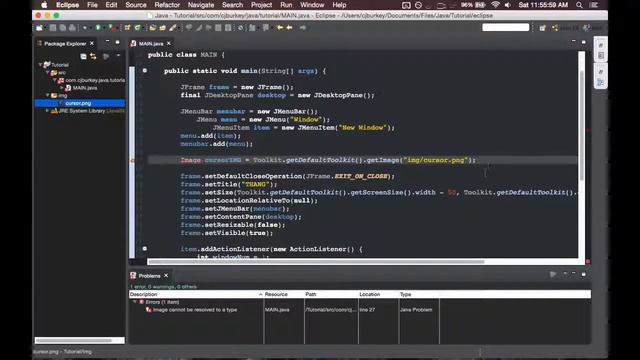Switch to the Java perspective button
The height and width of the screenshot is (360, 640).
point(565,28)
